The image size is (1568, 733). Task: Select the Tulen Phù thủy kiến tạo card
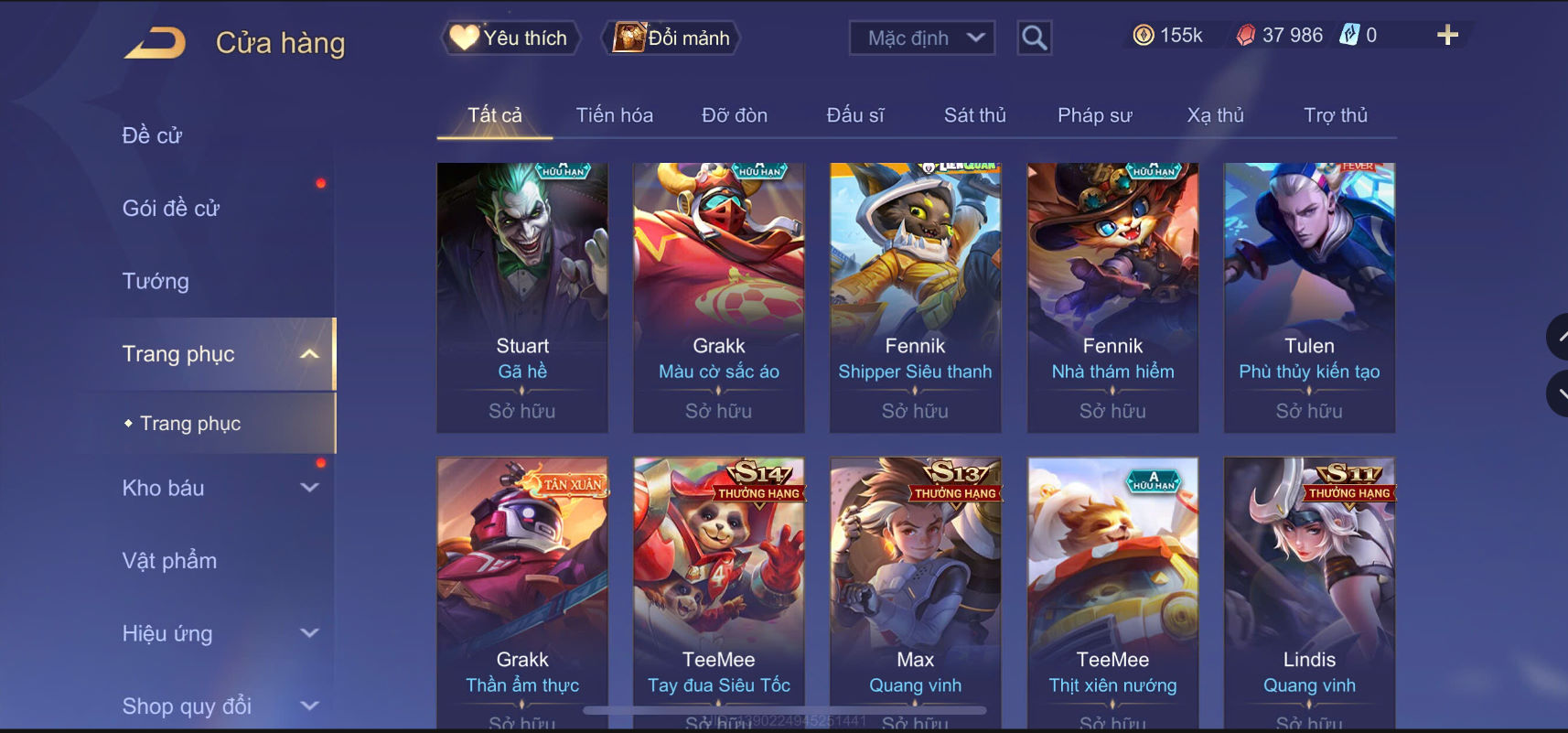coord(1309,297)
